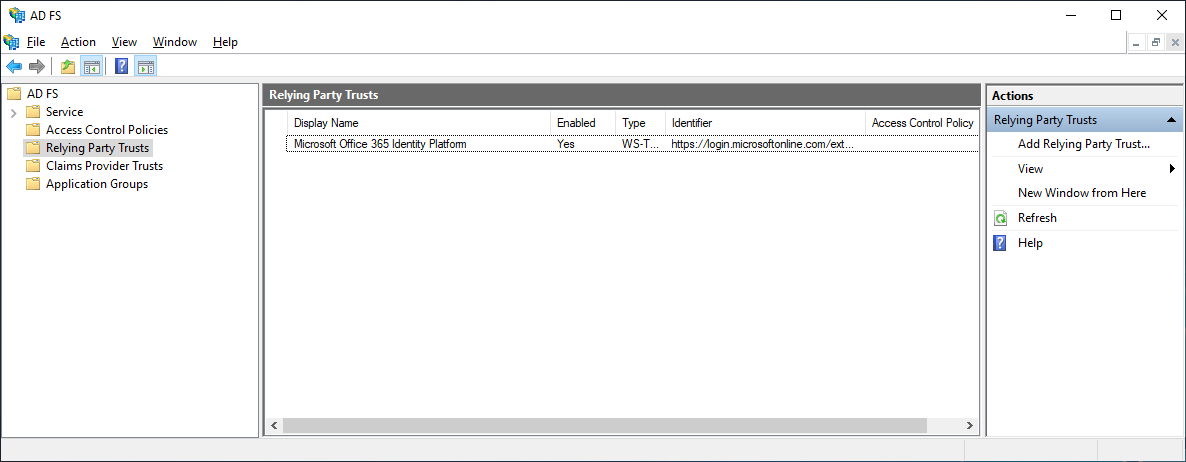The height and width of the screenshot is (462, 1186).
Task: Expand the Service tree node
Action: tap(13, 113)
